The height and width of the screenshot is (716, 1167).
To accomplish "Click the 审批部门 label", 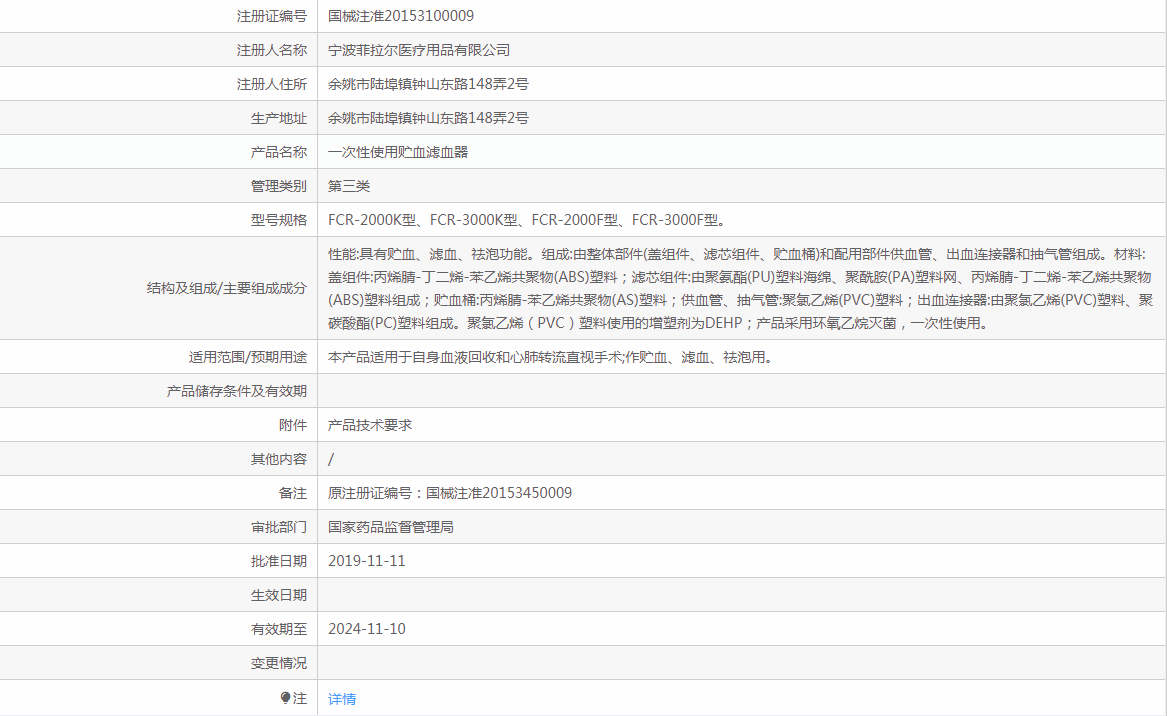I will (x=278, y=527).
